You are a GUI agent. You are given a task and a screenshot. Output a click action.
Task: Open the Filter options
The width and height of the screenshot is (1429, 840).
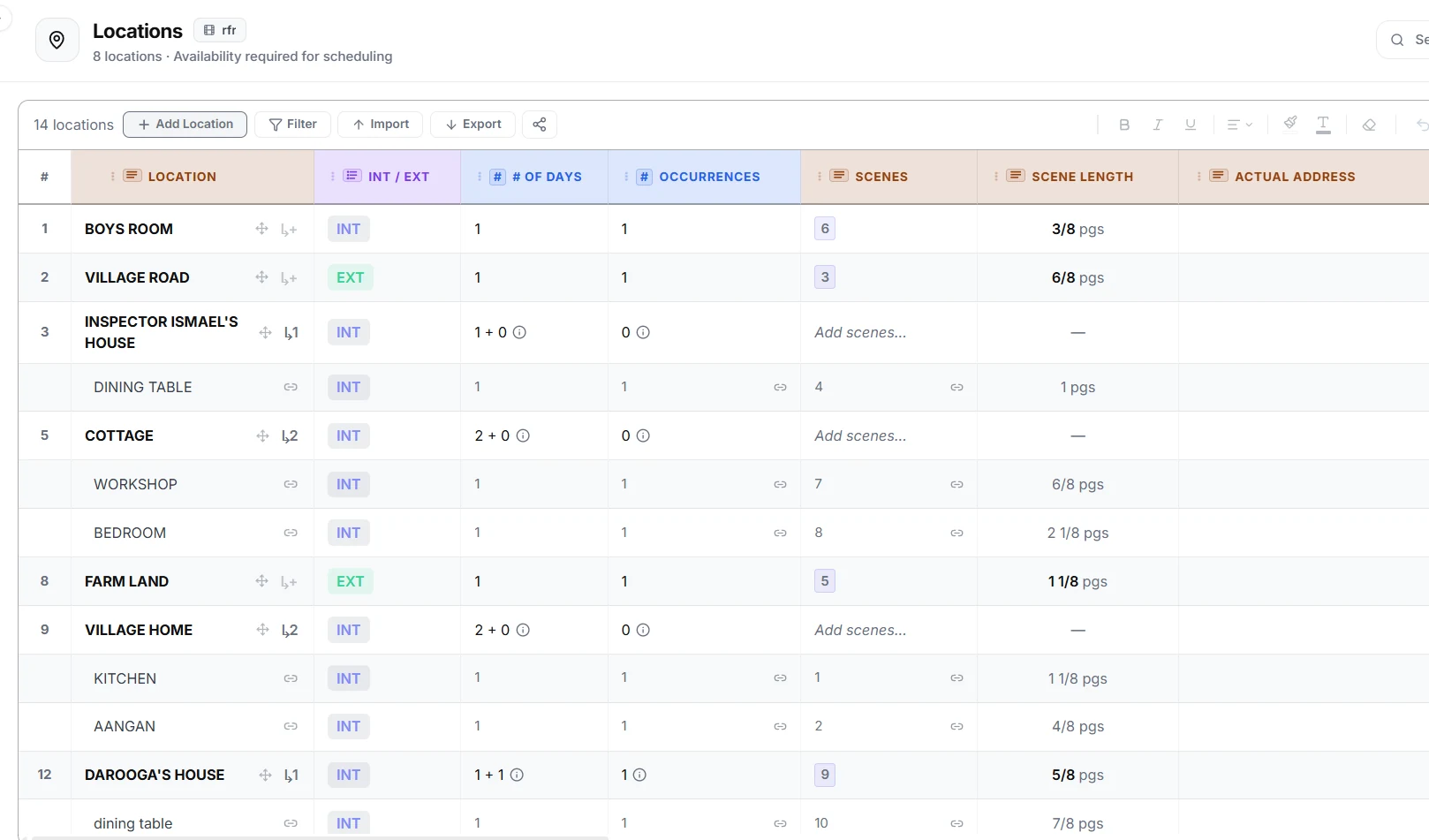point(292,125)
